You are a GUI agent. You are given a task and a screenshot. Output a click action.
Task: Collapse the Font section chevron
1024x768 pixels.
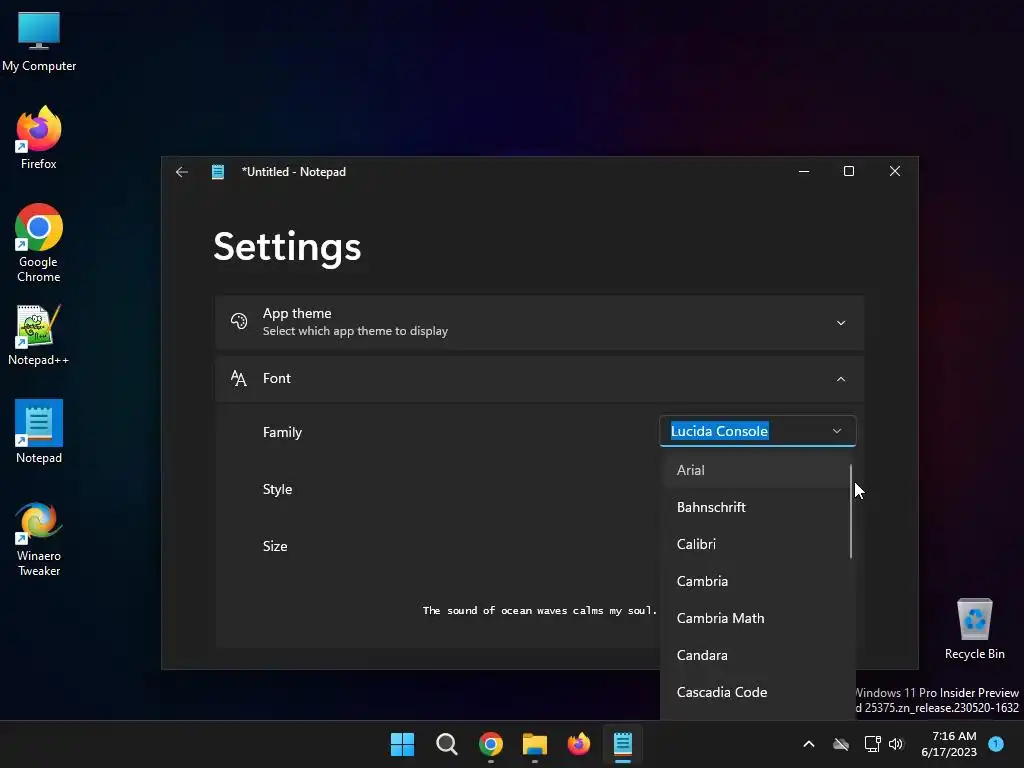pos(841,379)
